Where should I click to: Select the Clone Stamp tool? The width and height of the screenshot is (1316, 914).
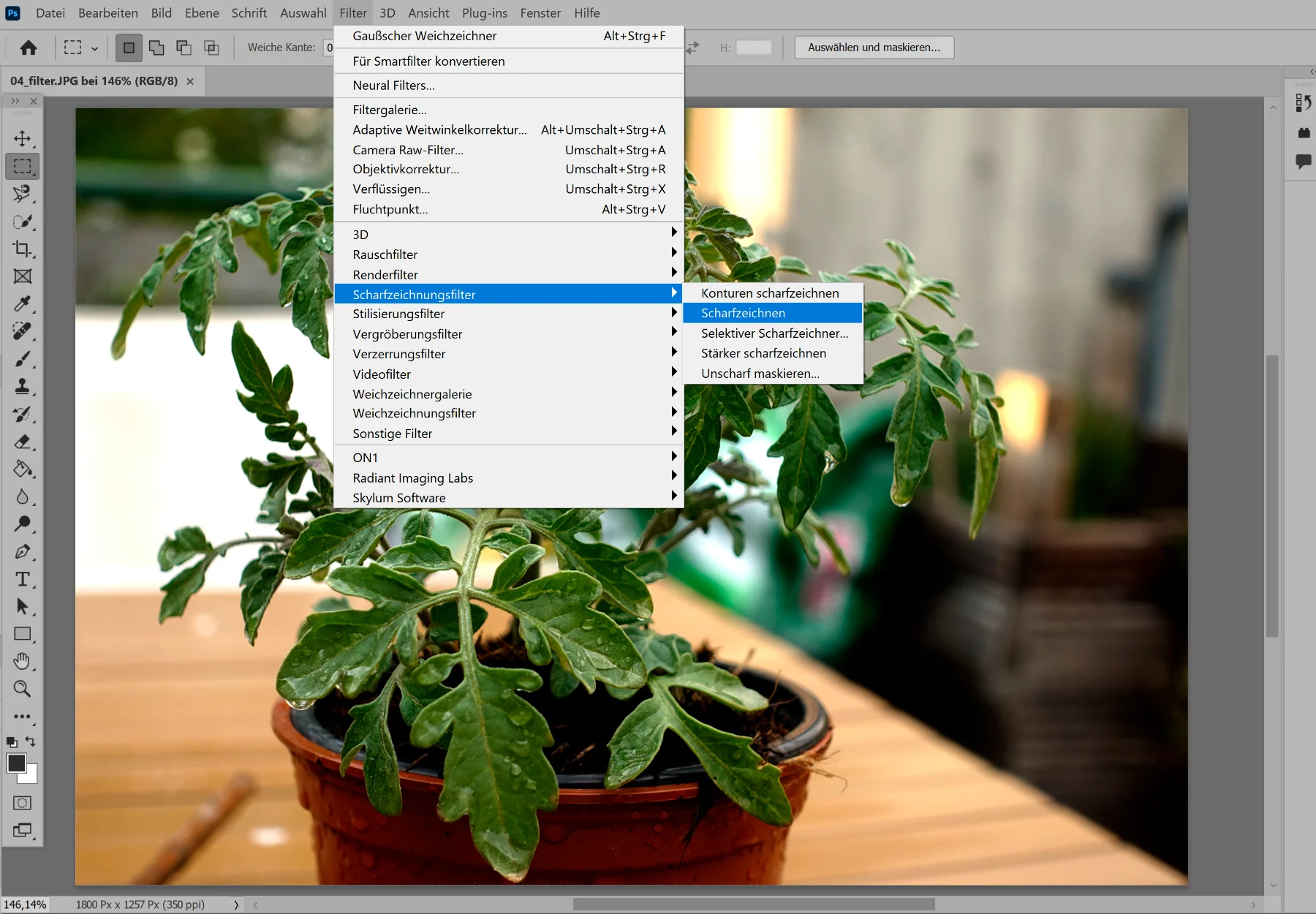pyautogui.click(x=23, y=386)
